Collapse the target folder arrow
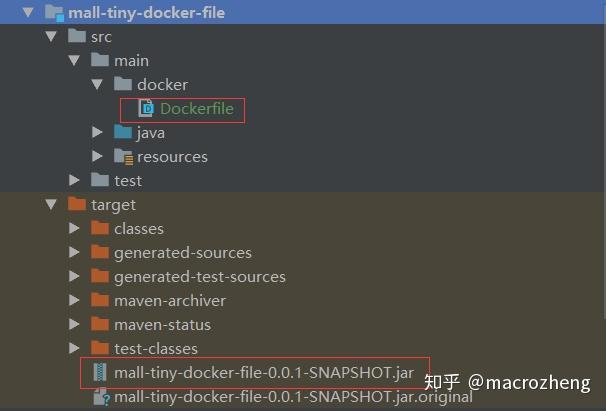Viewport: 606px width, 411px height. (51, 204)
